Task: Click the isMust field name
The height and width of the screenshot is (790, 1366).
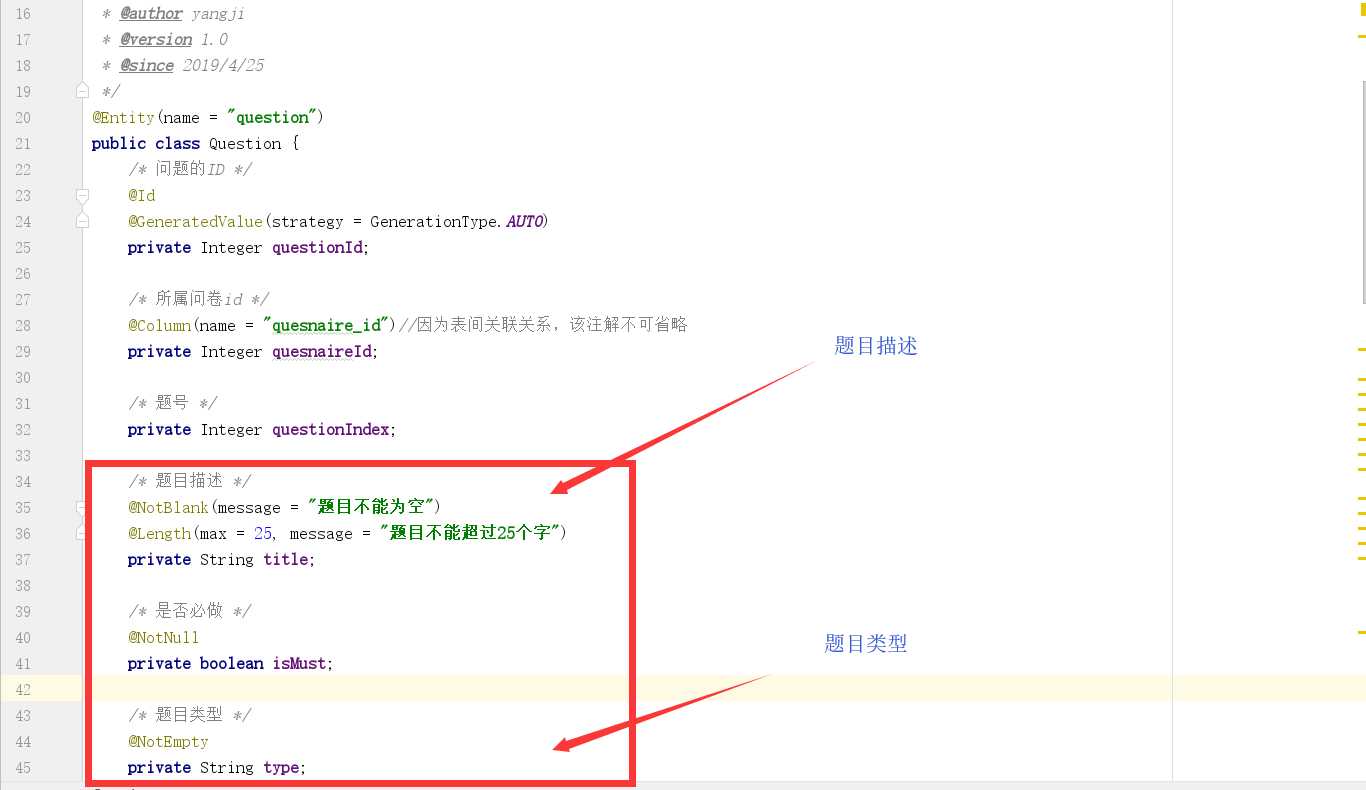Action: click(299, 663)
